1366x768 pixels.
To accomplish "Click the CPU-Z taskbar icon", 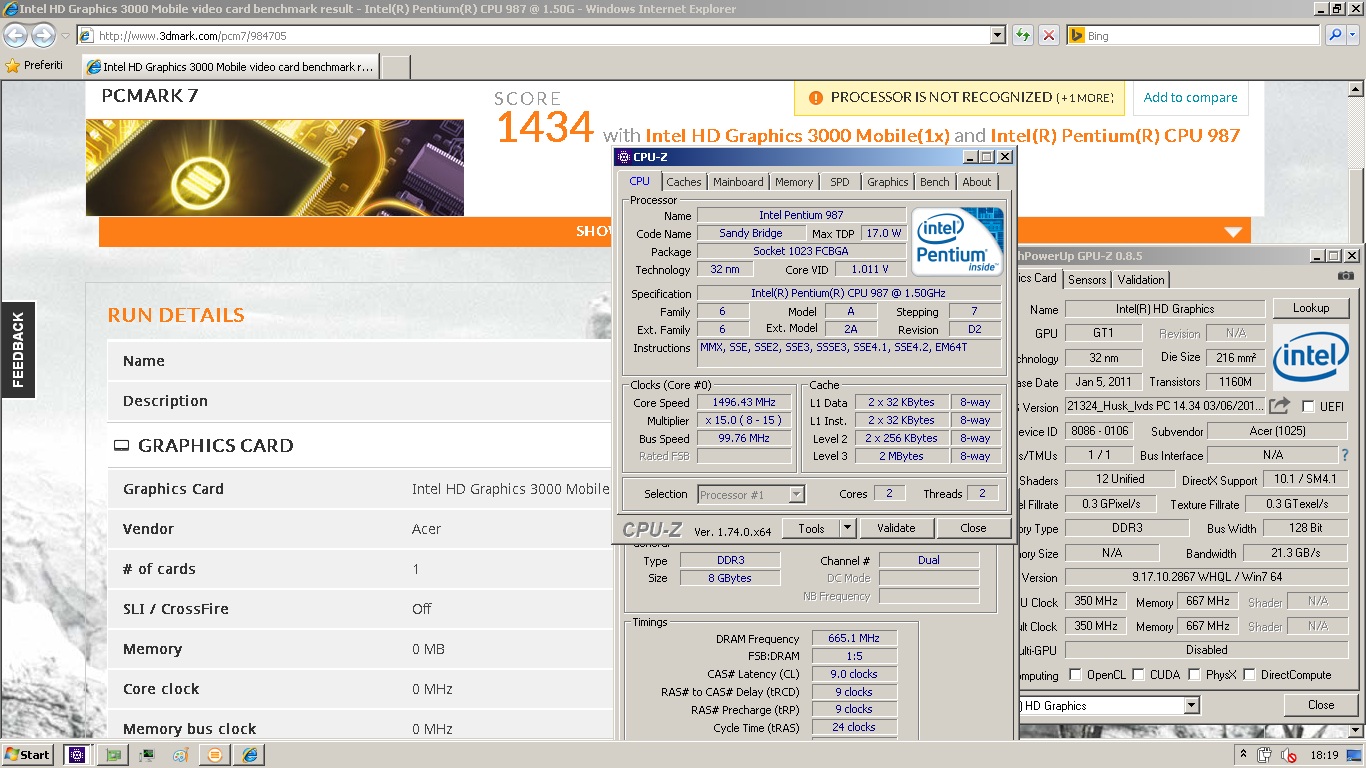I will (x=77, y=755).
